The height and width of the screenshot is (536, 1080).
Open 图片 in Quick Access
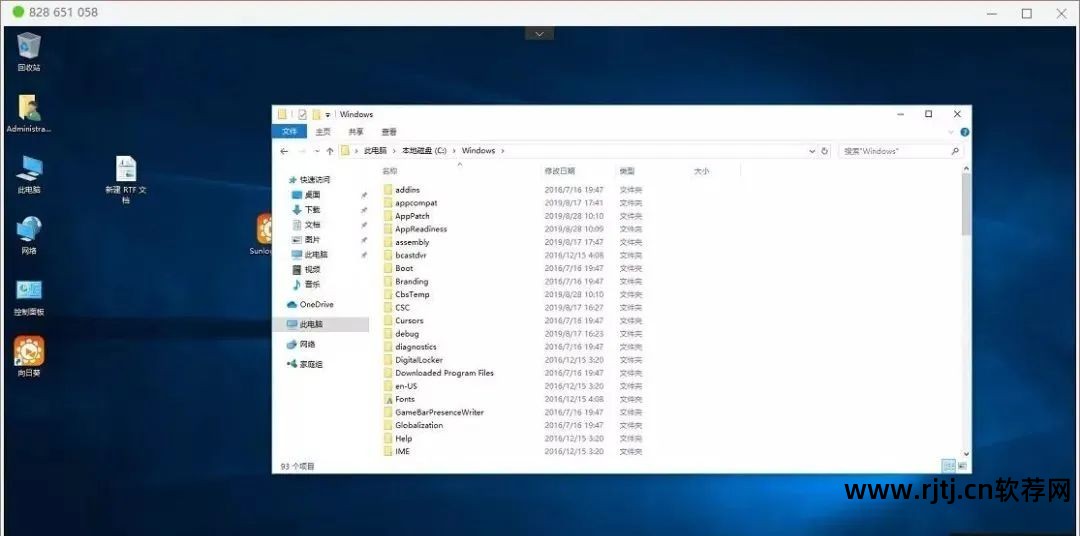click(x=307, y=240)
